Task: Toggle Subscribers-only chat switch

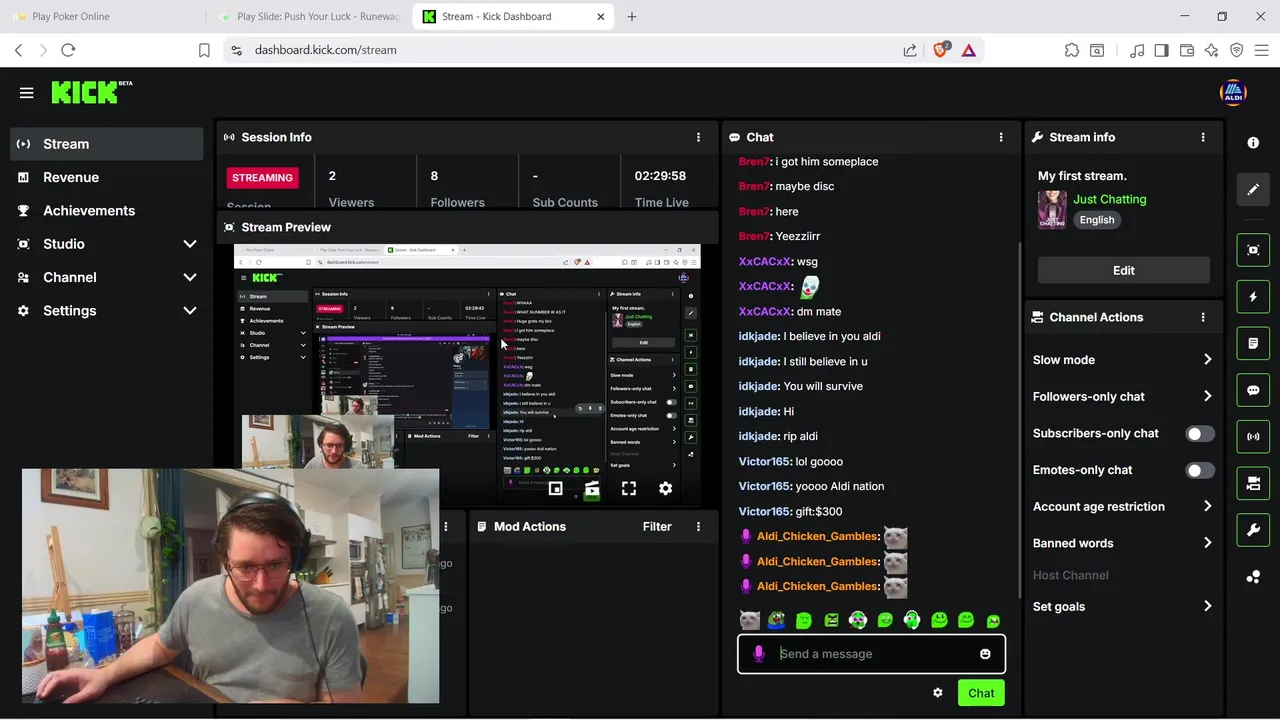Action: click(x=1199, y=433)
